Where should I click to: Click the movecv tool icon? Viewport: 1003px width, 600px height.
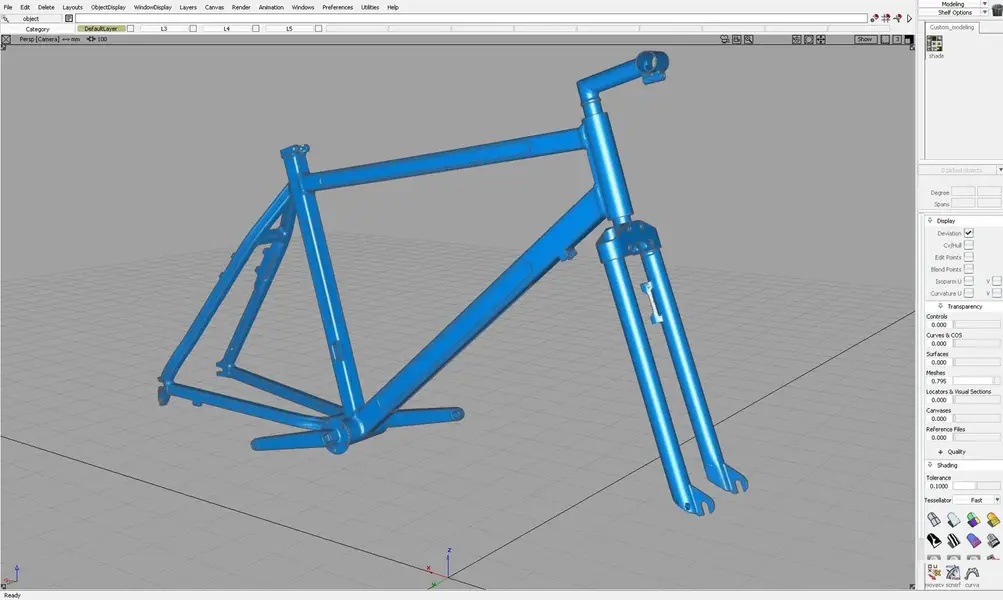tap(934, 572)
